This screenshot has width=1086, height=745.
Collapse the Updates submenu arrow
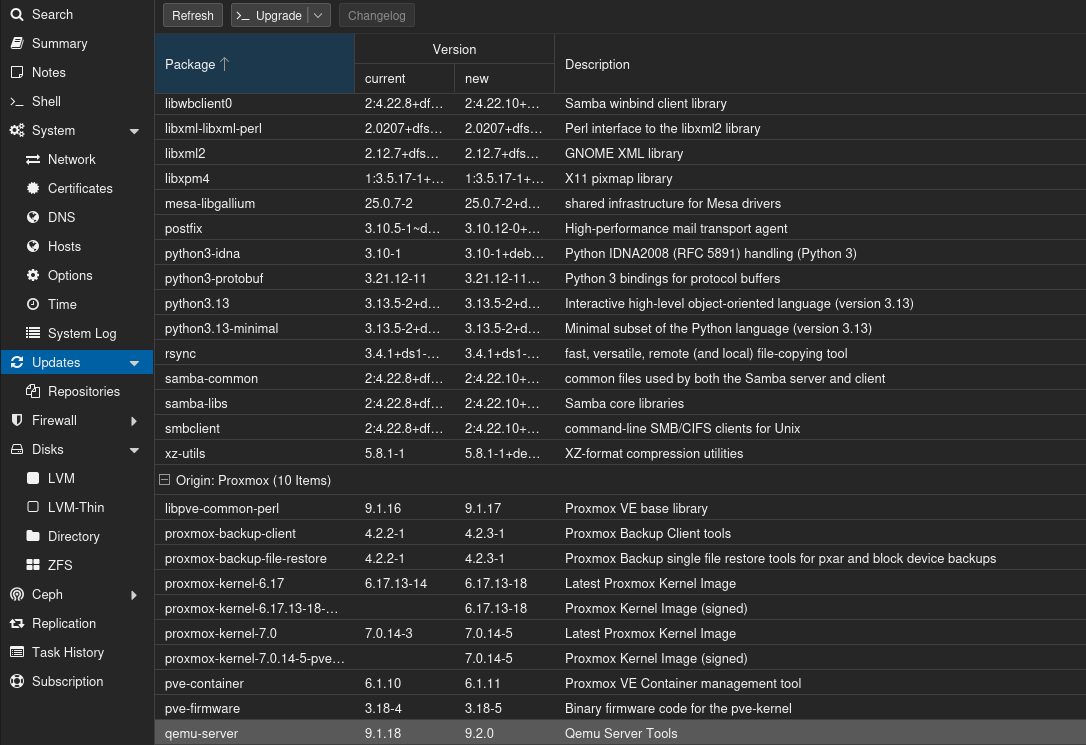(134, 363)
